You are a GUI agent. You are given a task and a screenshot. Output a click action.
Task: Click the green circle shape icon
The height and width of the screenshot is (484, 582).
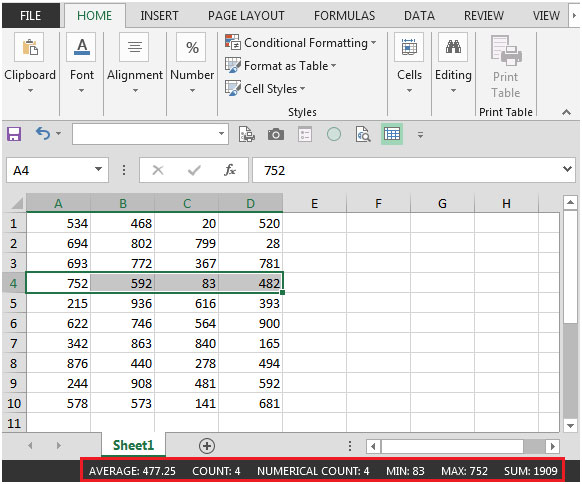tap(334, 134)
